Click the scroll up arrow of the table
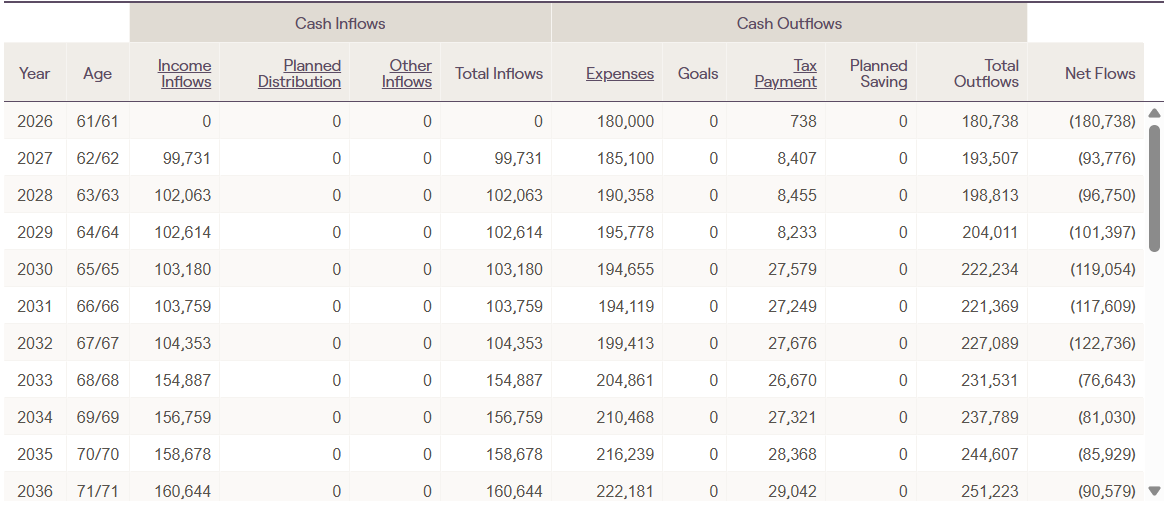 [1155, 112]
